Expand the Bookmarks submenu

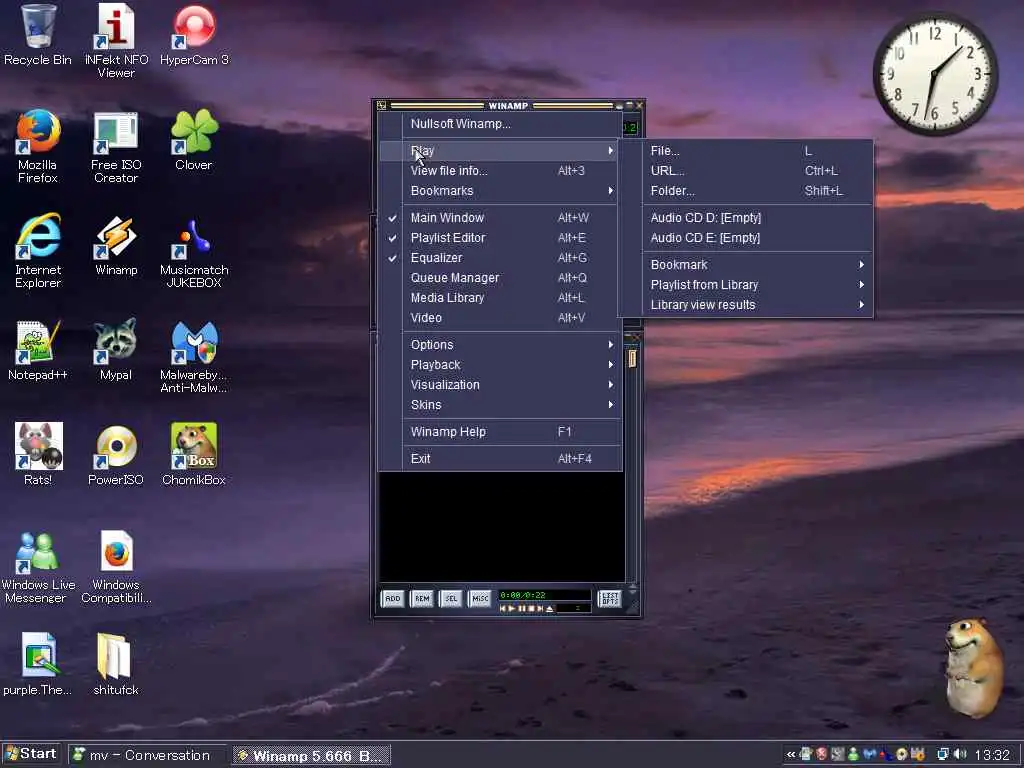500,191
